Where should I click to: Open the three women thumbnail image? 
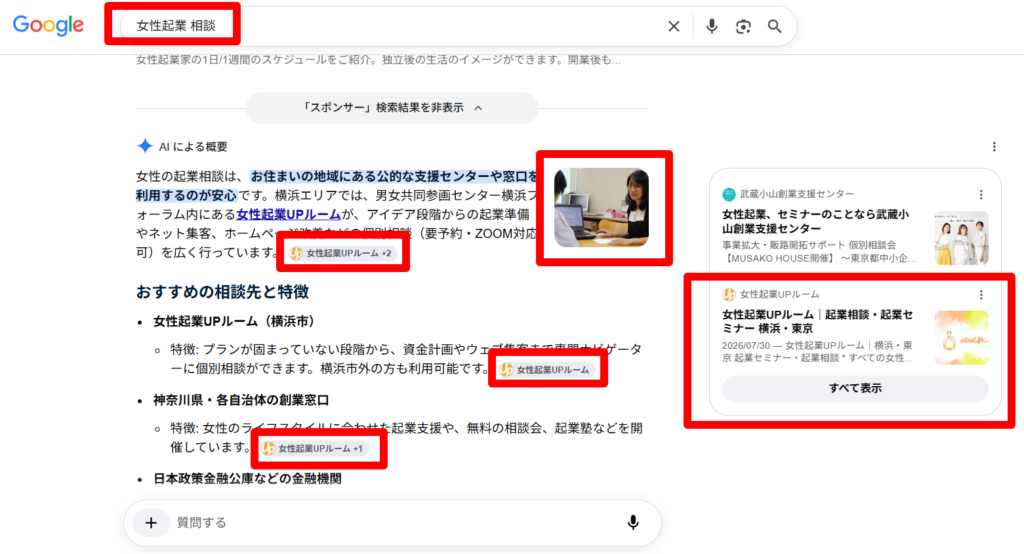coord(961,238)
